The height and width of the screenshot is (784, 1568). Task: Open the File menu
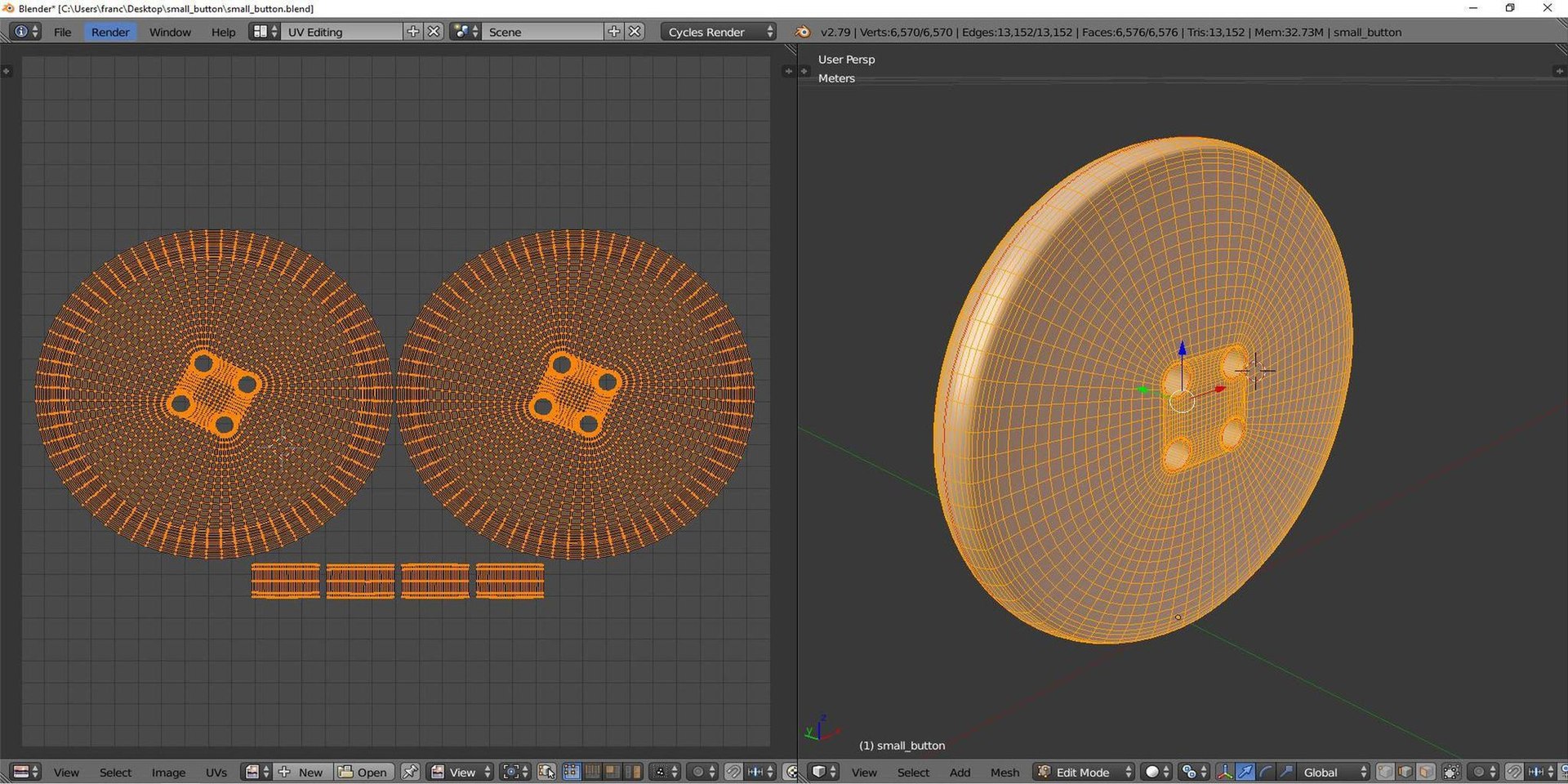pos(63,32)
